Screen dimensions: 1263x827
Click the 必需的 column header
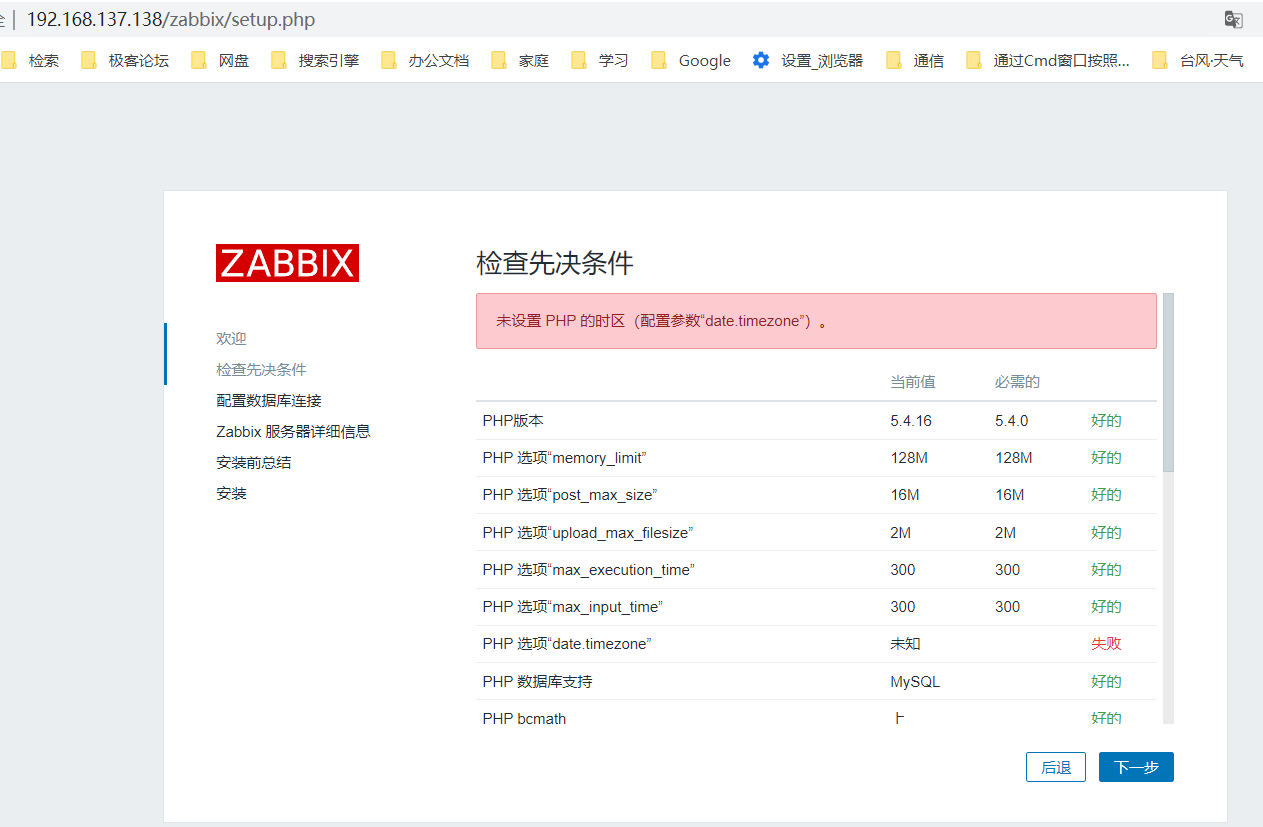1017,382
